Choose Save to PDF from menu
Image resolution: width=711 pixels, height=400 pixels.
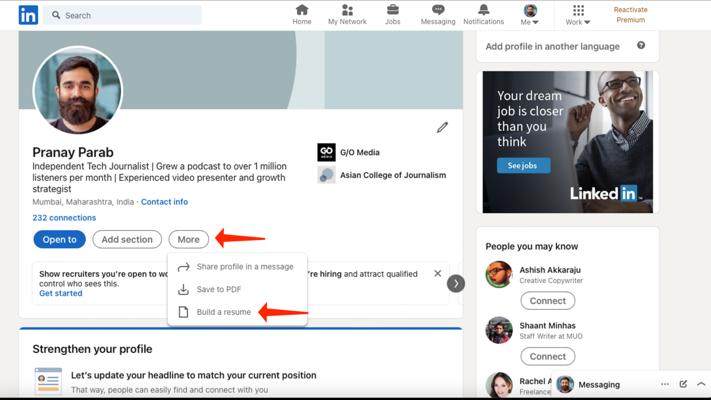(x=218, y=289)
